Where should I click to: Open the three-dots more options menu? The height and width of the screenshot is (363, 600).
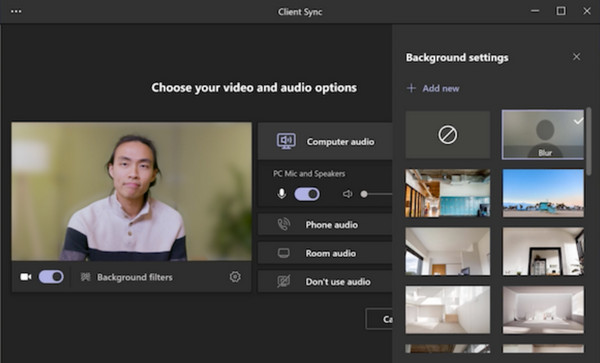click(x=16, y=11)
